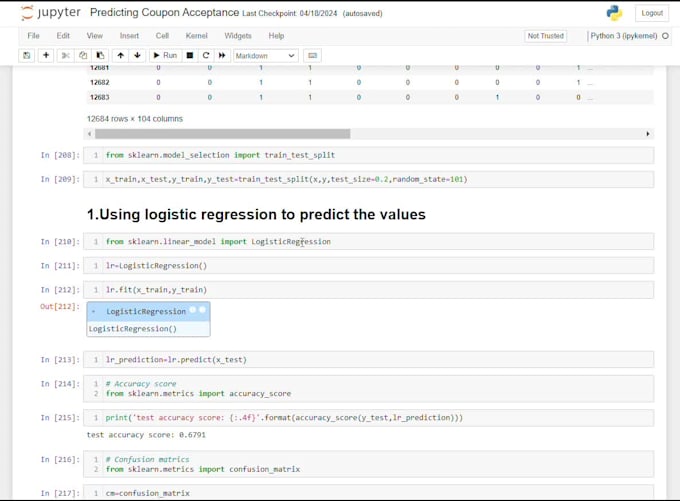Select the lr.fit(x_train,y_train) cell
Screen dimensions: 680x501
click(x=368, y=290)
